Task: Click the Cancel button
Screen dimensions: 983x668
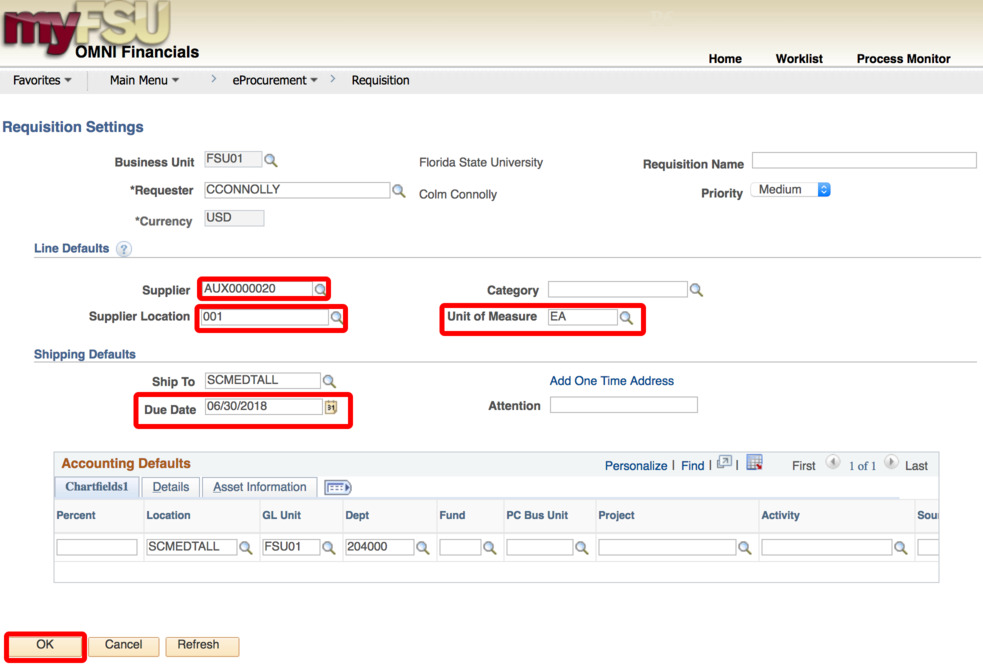Action: [124, 645]
